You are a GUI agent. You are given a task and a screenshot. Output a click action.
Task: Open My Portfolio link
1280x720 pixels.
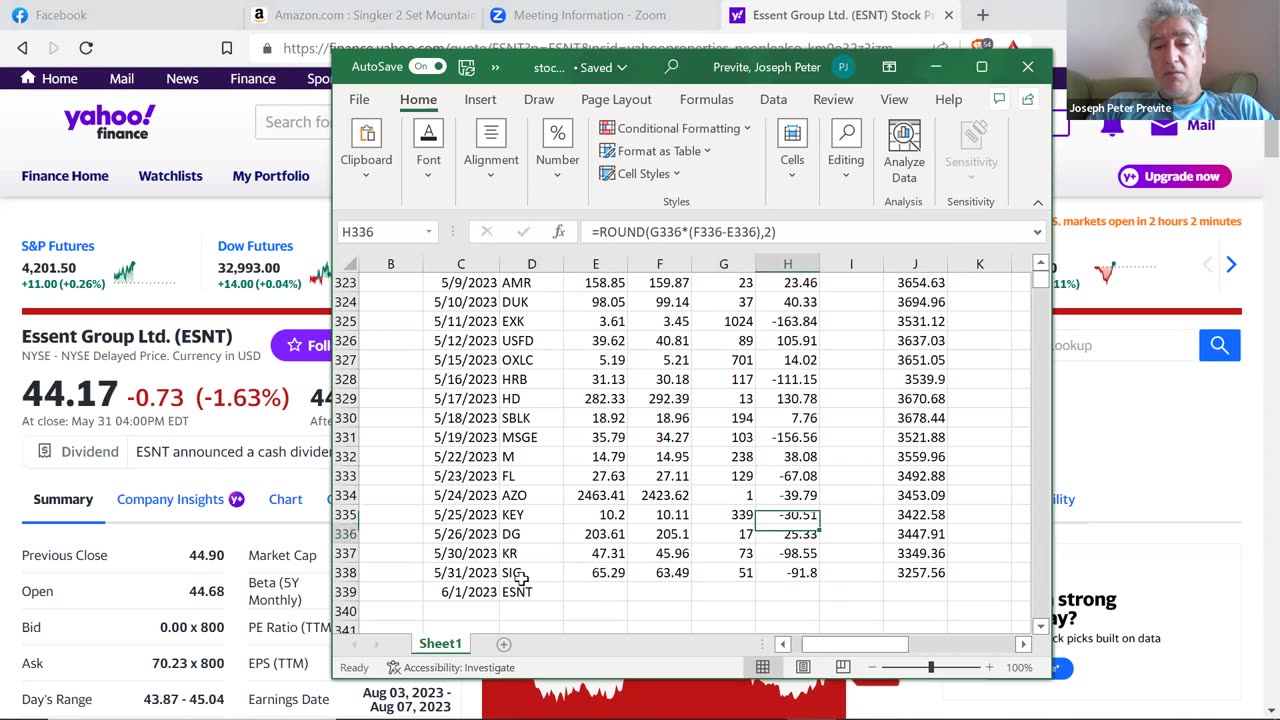pos(271,176)
